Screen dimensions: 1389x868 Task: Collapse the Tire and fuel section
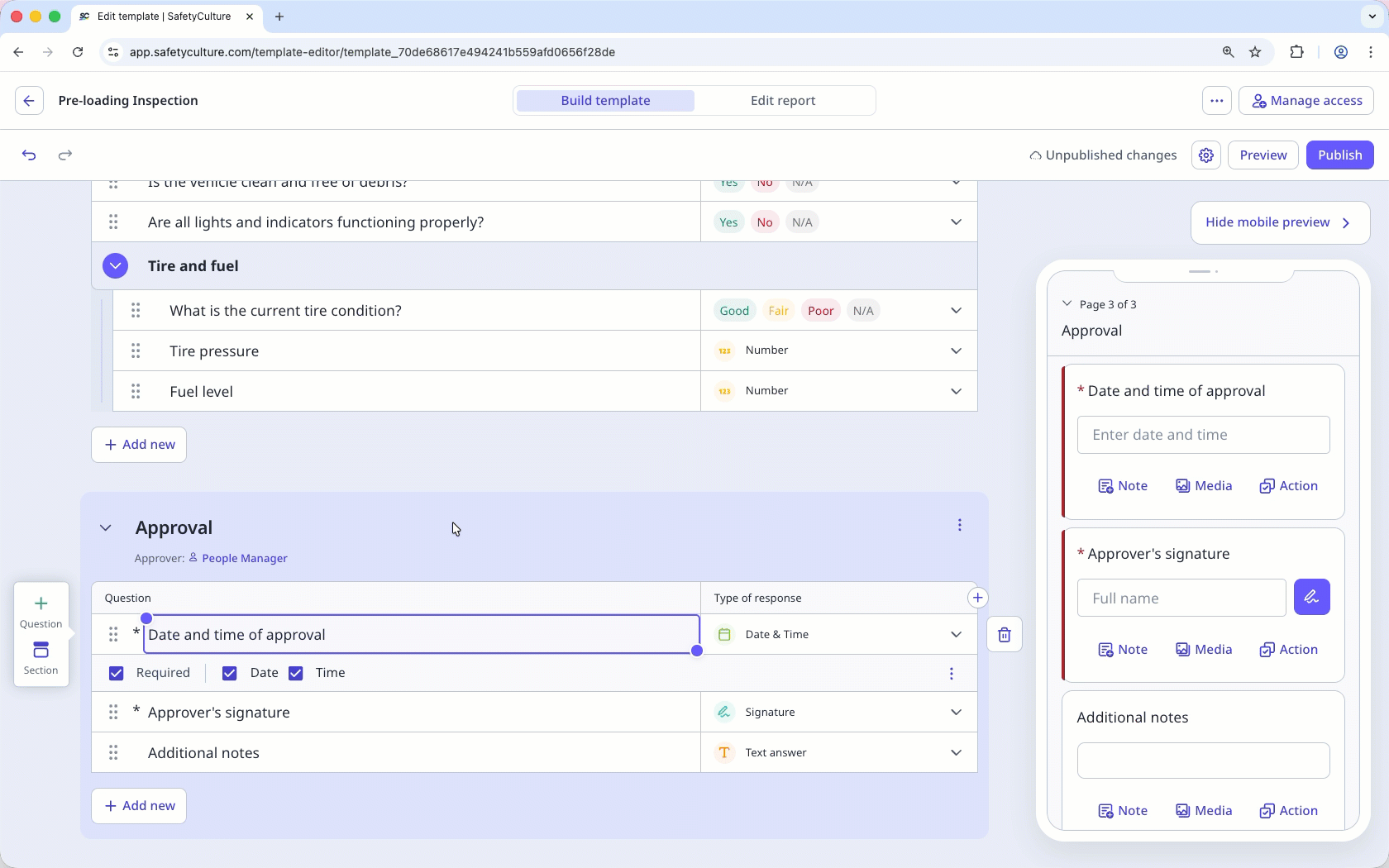click(x=116, y=266)
